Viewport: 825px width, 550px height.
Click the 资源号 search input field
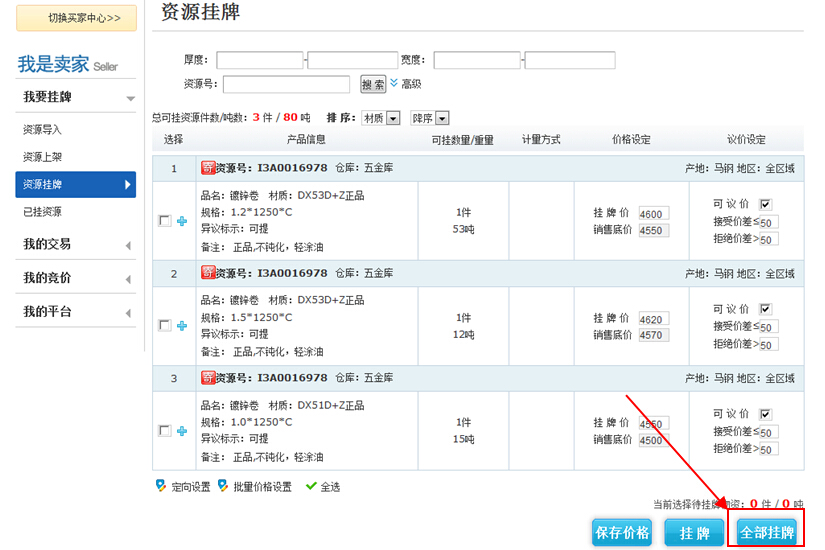tap(286, 85)
